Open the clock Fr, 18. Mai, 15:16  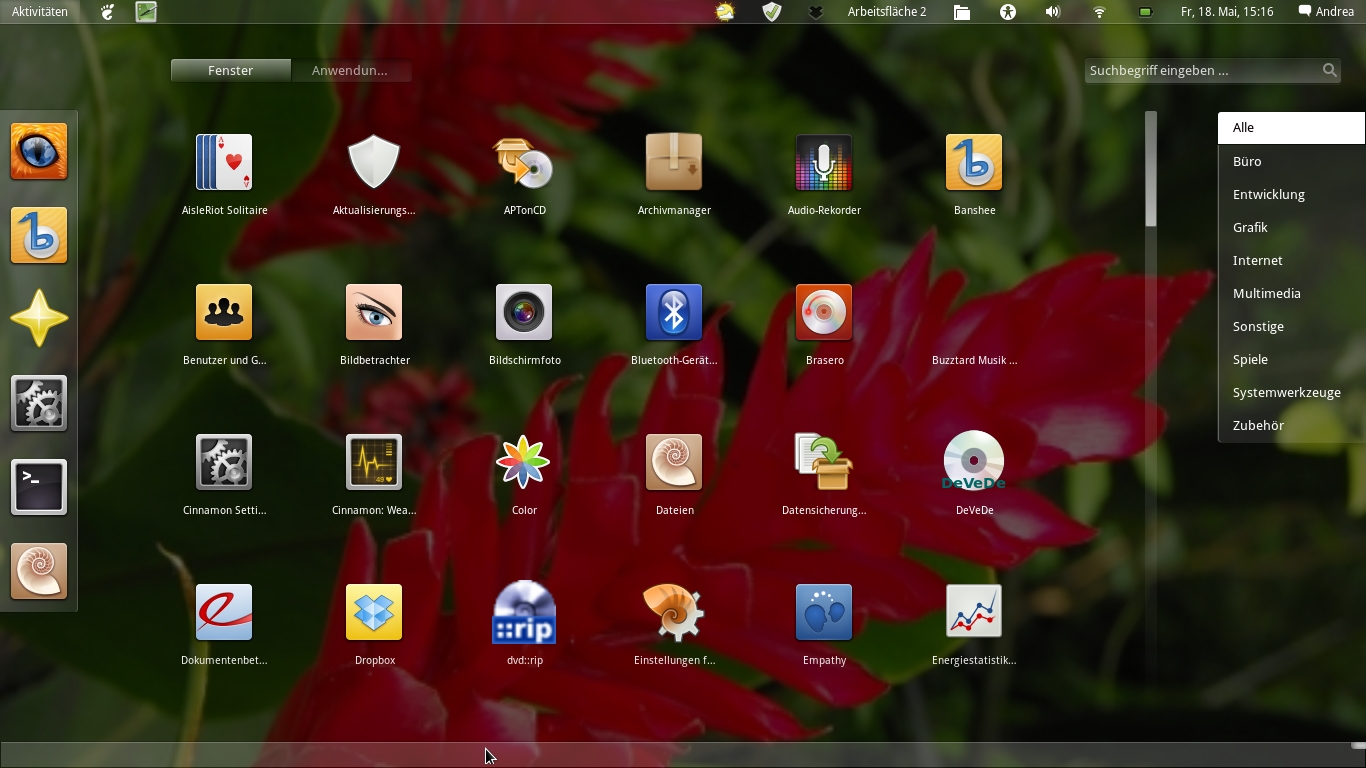point(1227,12)
